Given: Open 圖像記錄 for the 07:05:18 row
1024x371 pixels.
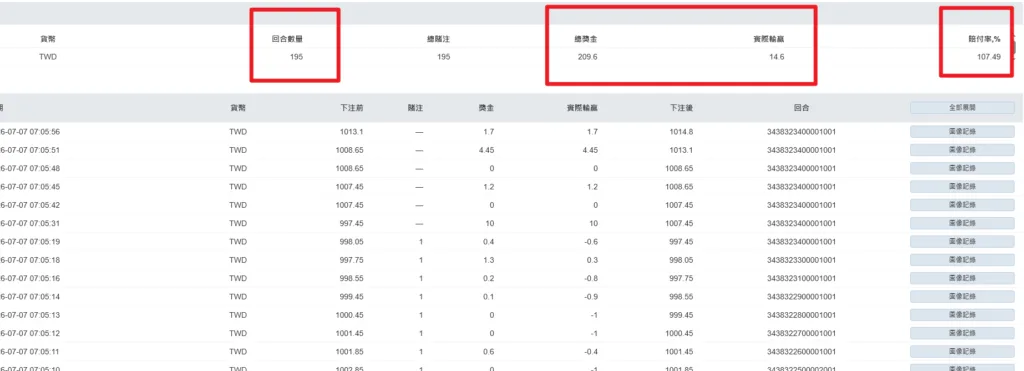Looking at the screenshot, I should click(x=962, y=260).
